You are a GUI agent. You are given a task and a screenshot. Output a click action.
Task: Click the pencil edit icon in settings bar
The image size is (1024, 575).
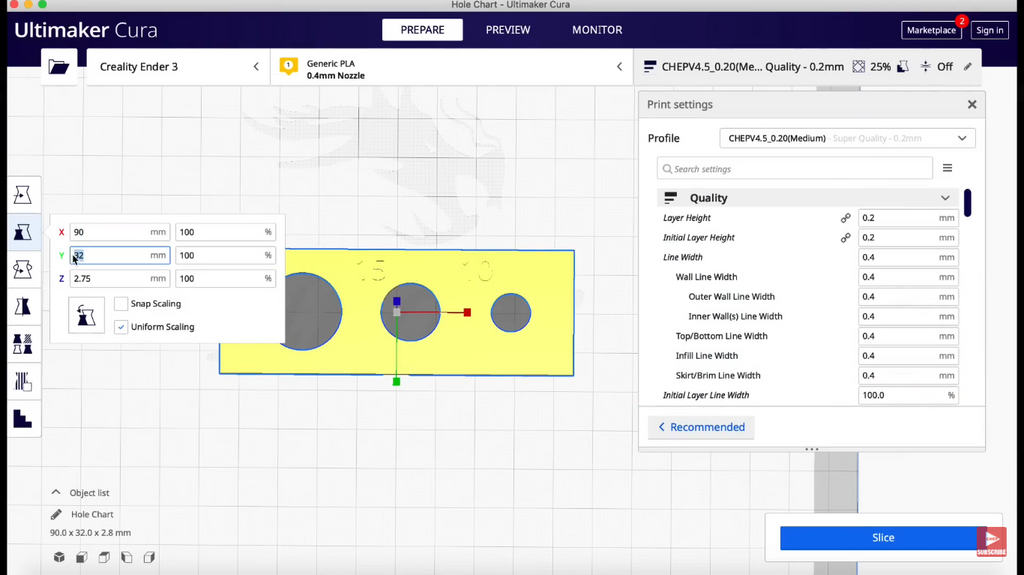[x=968, y=67]
